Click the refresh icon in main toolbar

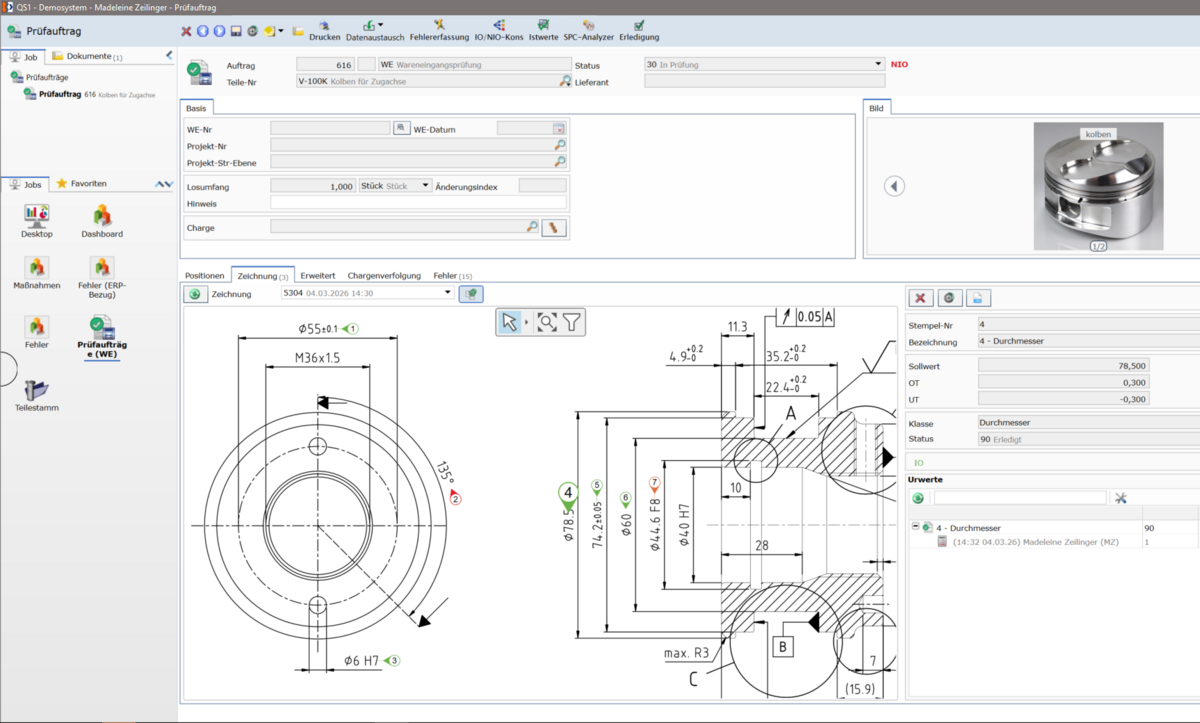click(x=252, y=31)
